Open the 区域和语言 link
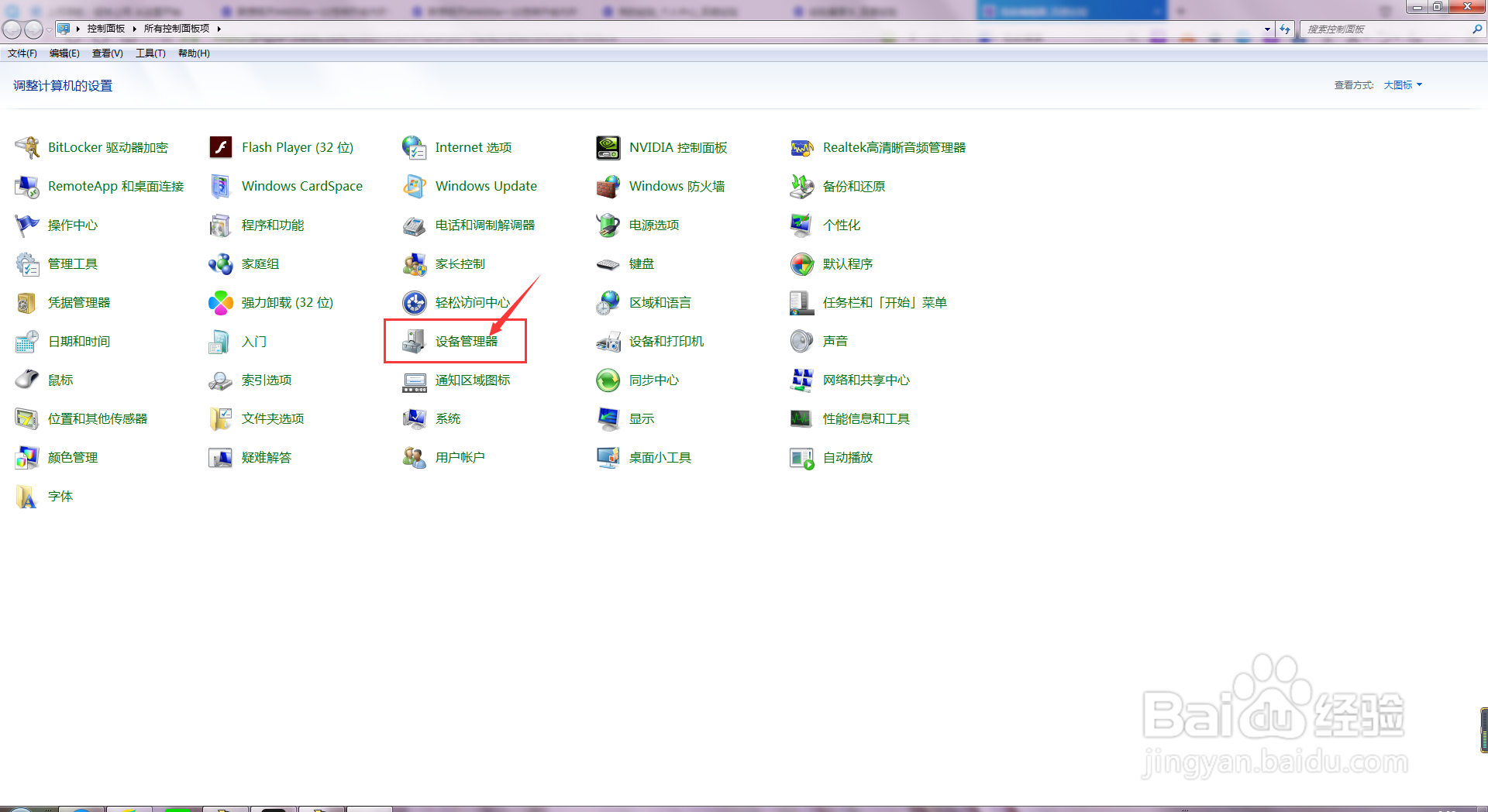This screenshot has height=812, width=1488. pyautogui.click(x=660, y=303)
